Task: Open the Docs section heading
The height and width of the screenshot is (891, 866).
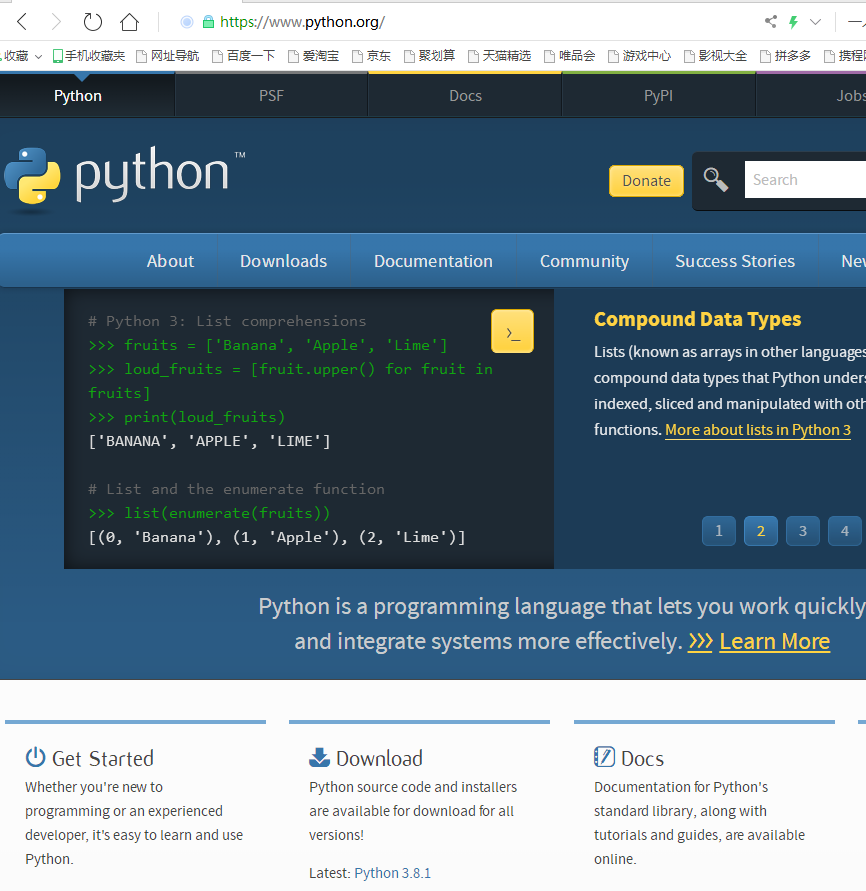Action: pyautogui.click(x=642, y=759)
